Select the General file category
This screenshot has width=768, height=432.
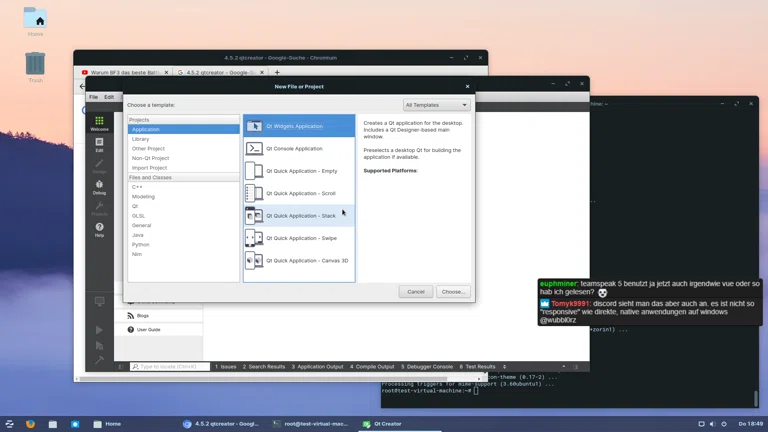[x=184, y=225]
